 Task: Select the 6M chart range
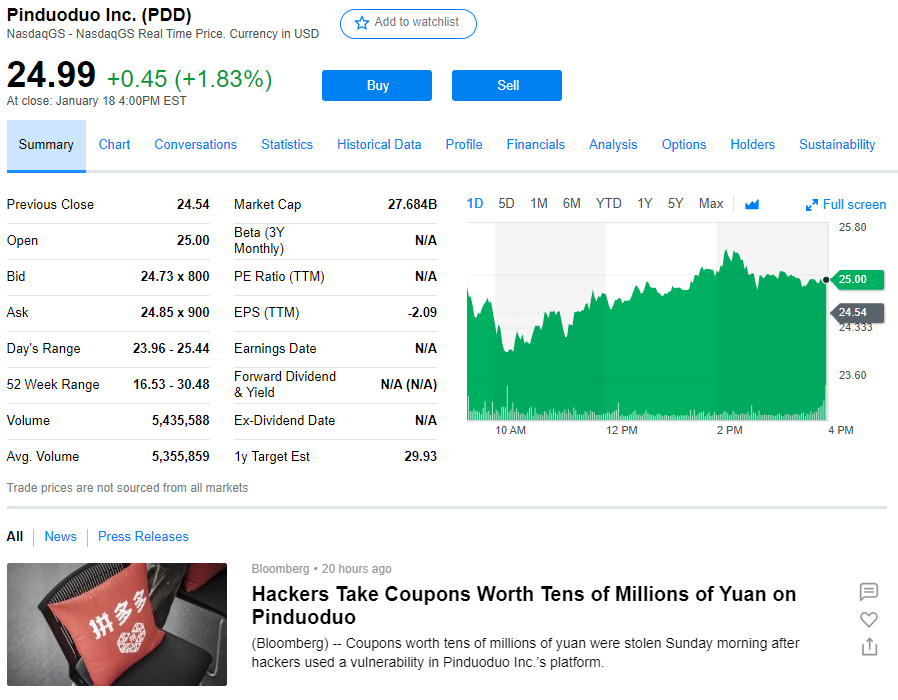click(572, 204)
